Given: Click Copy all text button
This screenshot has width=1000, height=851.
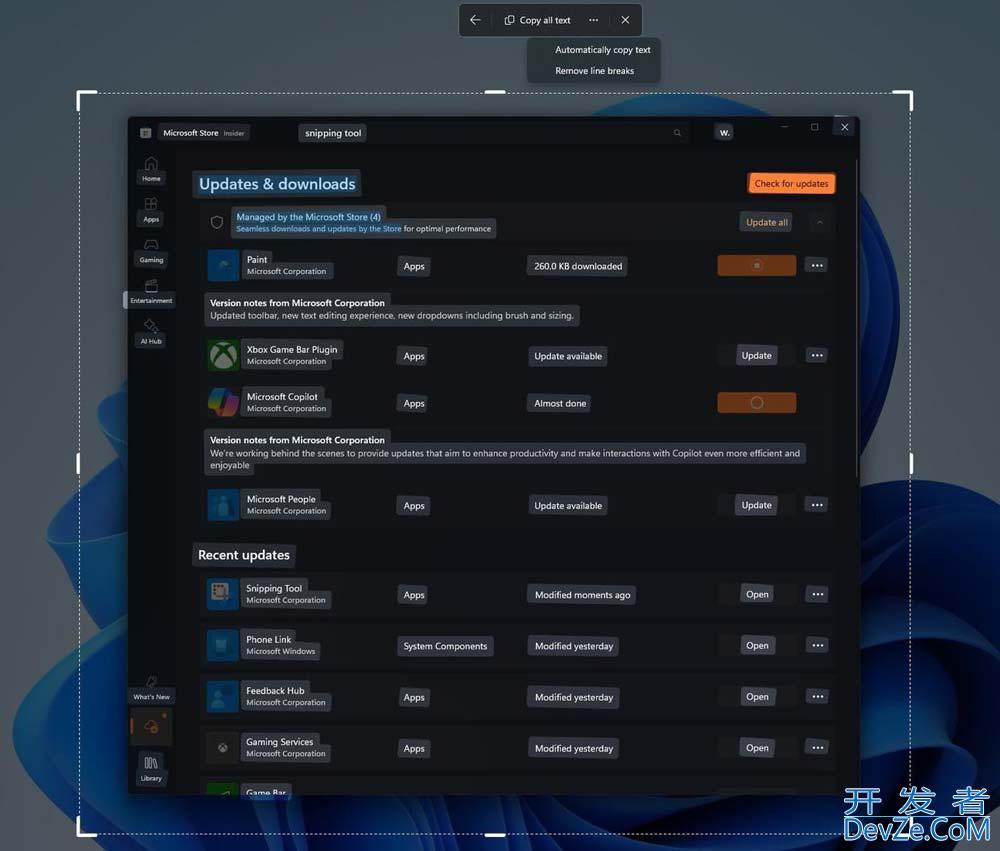Looking at the screenshot, I should point(537,20).
